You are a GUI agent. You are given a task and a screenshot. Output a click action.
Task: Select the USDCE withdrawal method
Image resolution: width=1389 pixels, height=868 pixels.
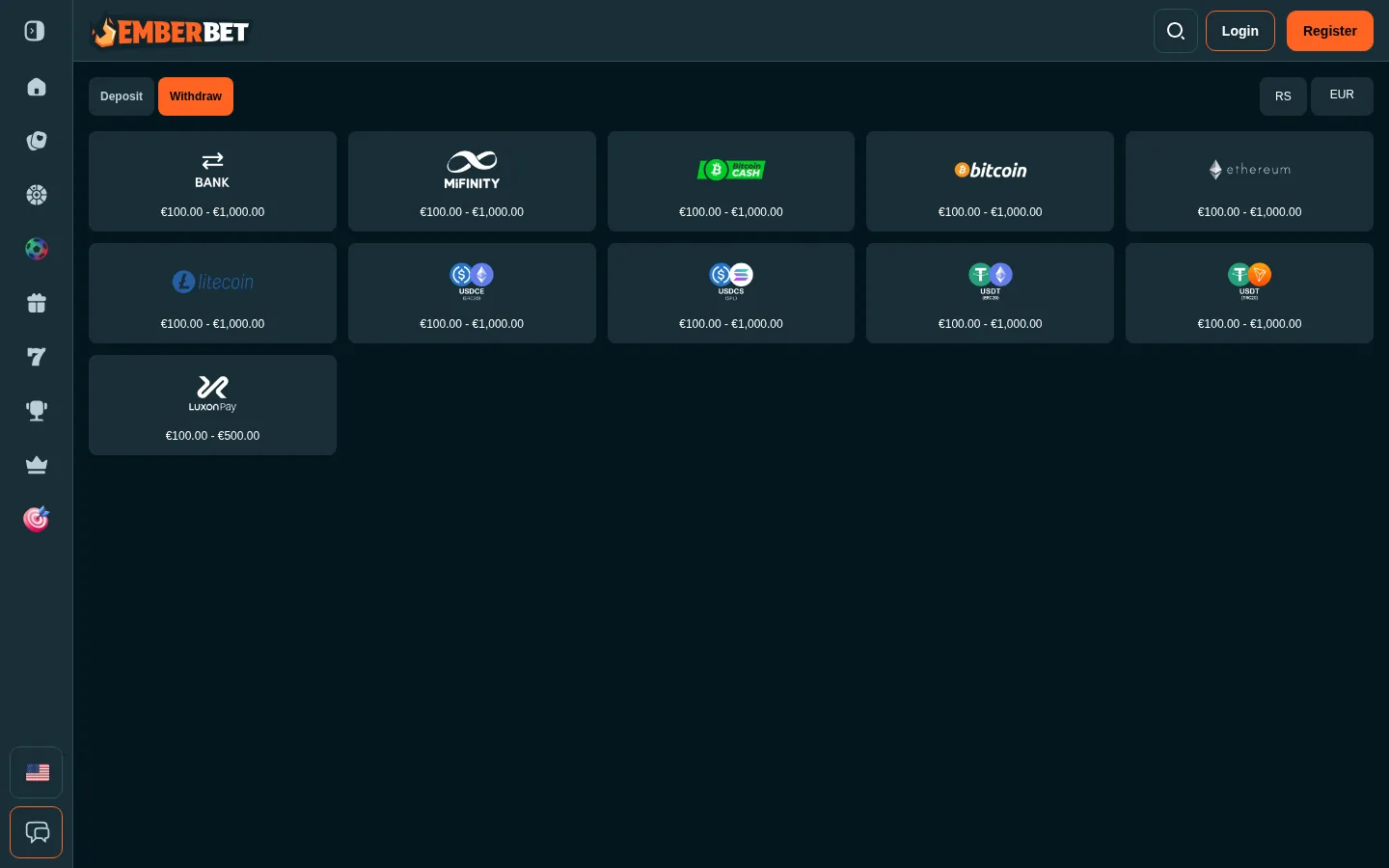tap(472, 293)
